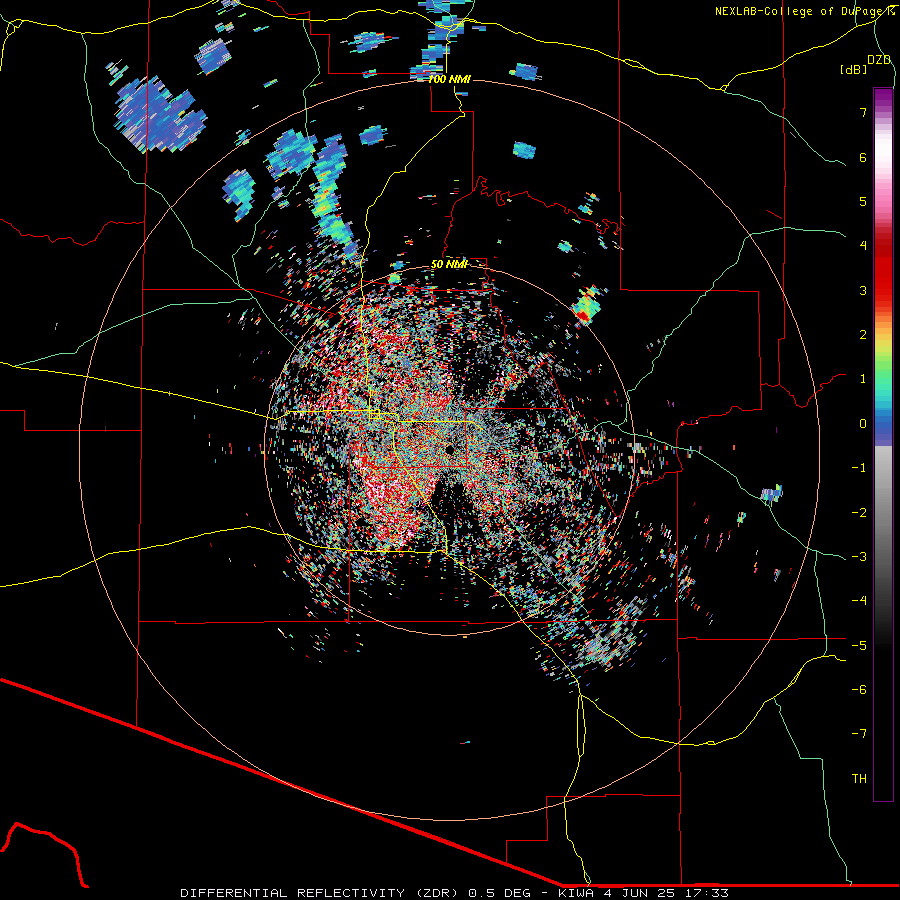
Task: Click the black radar site dot at center
Action: [x=449, y=449]
